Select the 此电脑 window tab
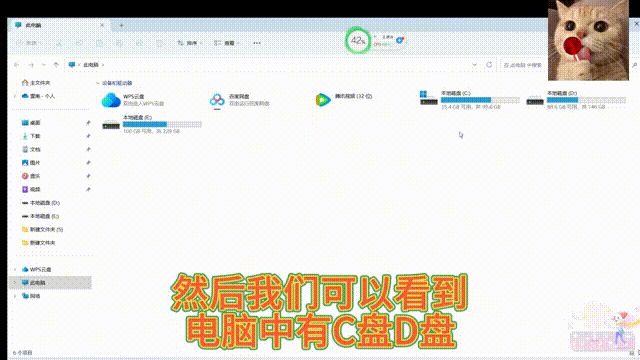 click(x=58, y=25)
